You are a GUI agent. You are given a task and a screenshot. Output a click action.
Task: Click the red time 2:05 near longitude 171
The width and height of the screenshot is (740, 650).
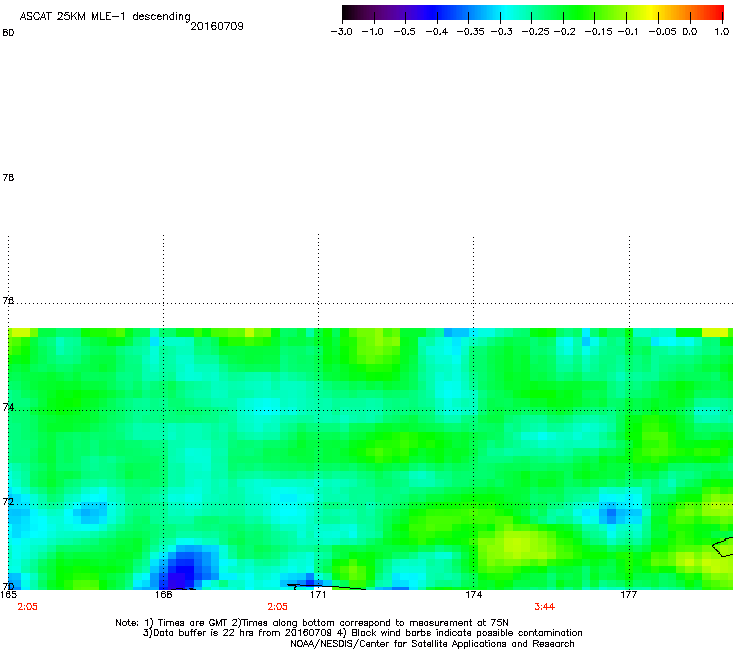pos(278,607)
